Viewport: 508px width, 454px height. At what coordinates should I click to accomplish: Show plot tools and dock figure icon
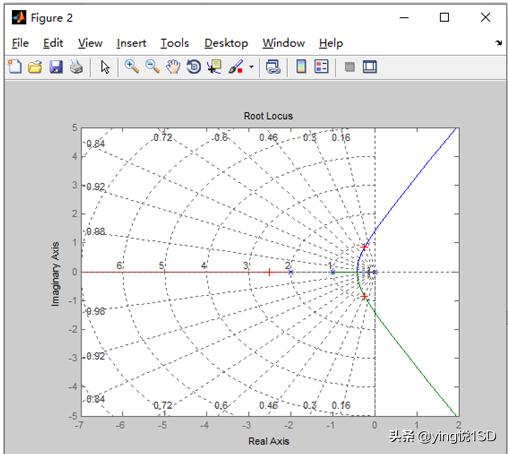(x=370, y=67)
